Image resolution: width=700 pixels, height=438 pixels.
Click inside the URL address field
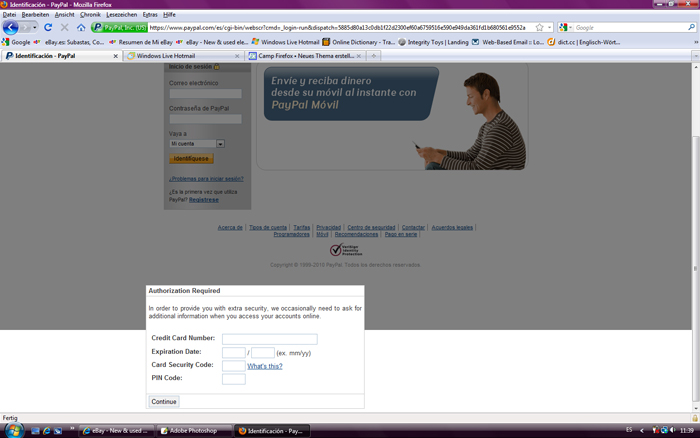tap(339, 28)
